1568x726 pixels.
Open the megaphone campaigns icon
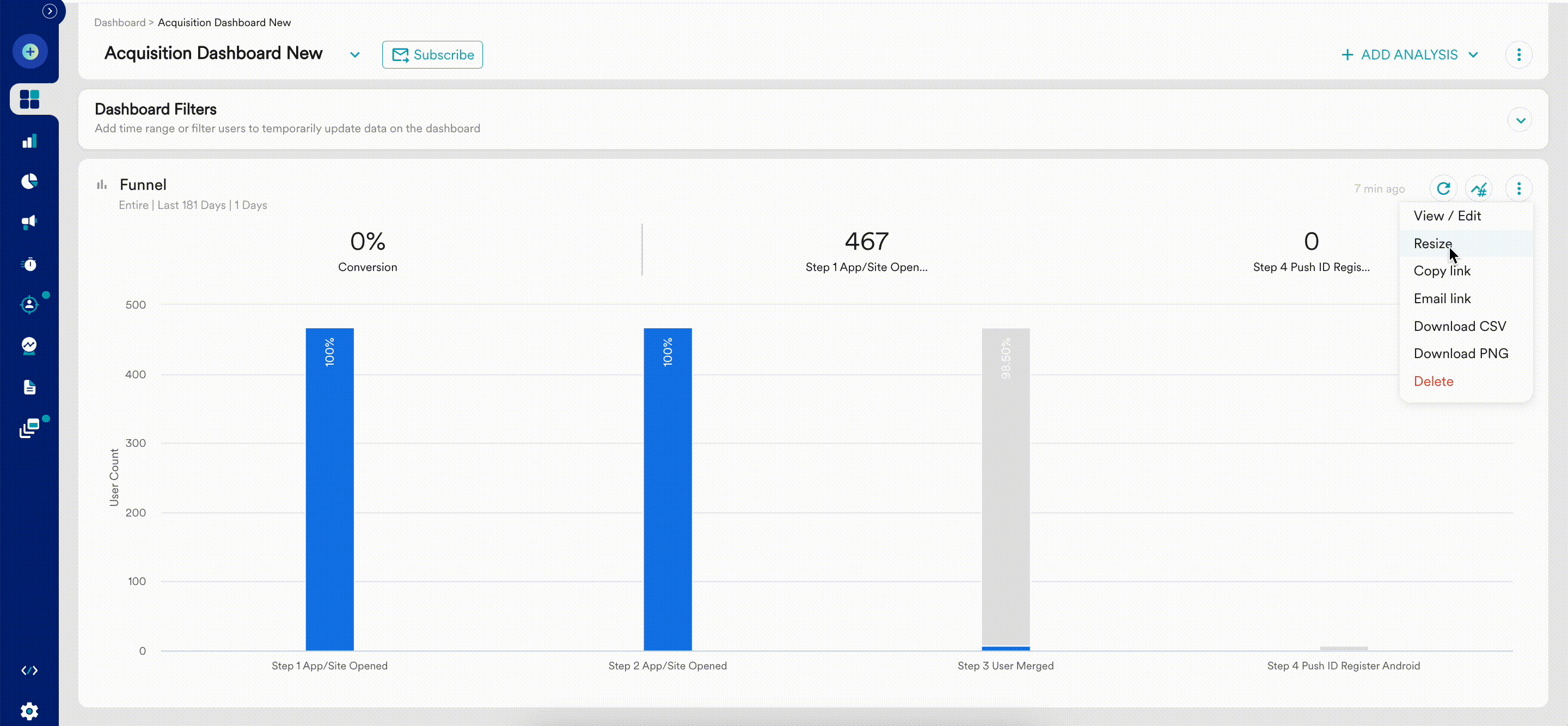tap(29, 222)
